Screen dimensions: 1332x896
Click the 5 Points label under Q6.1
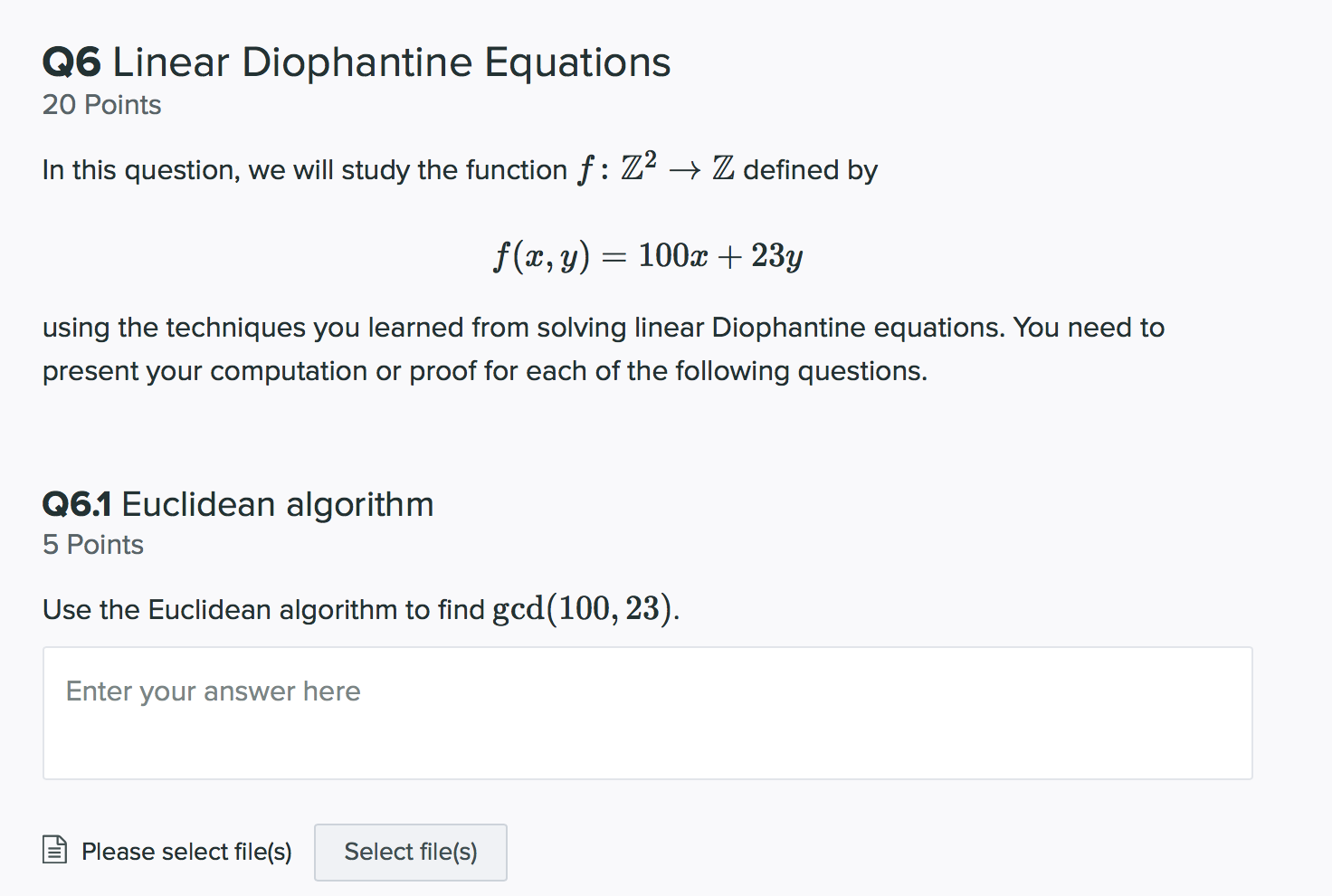click(92, 544)
